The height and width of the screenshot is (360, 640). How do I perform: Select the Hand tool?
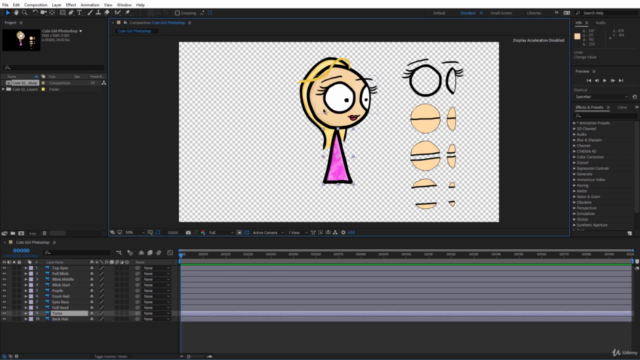click(16, 13)
